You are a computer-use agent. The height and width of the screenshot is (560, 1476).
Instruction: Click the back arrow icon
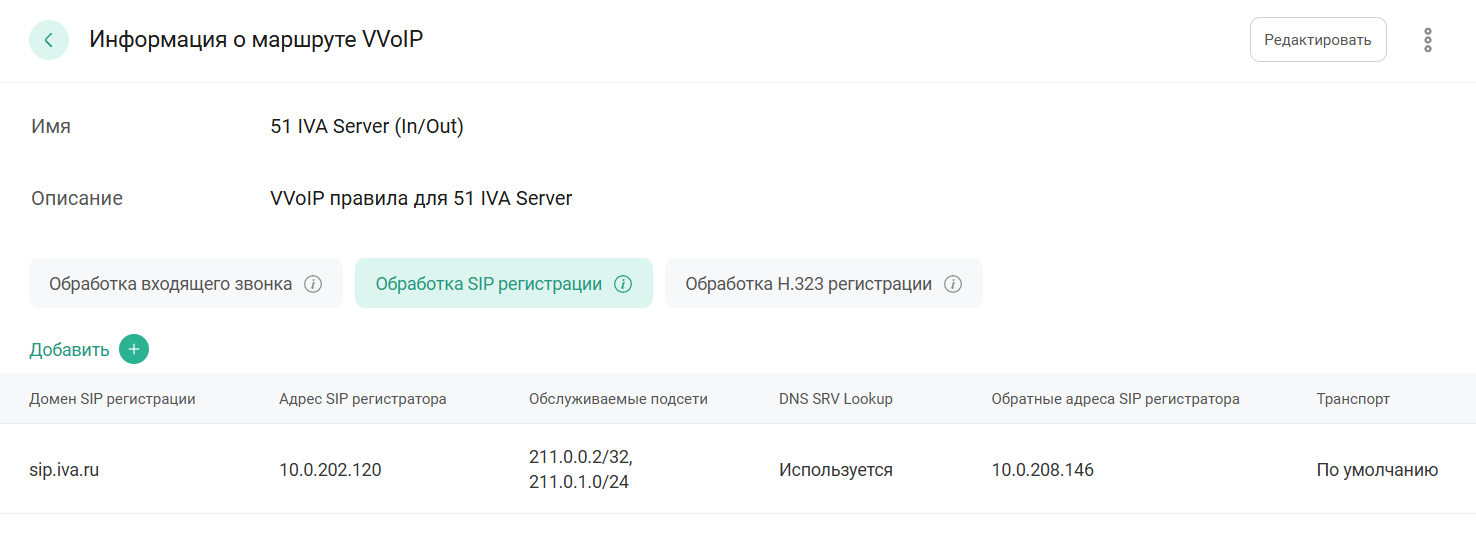49,40
